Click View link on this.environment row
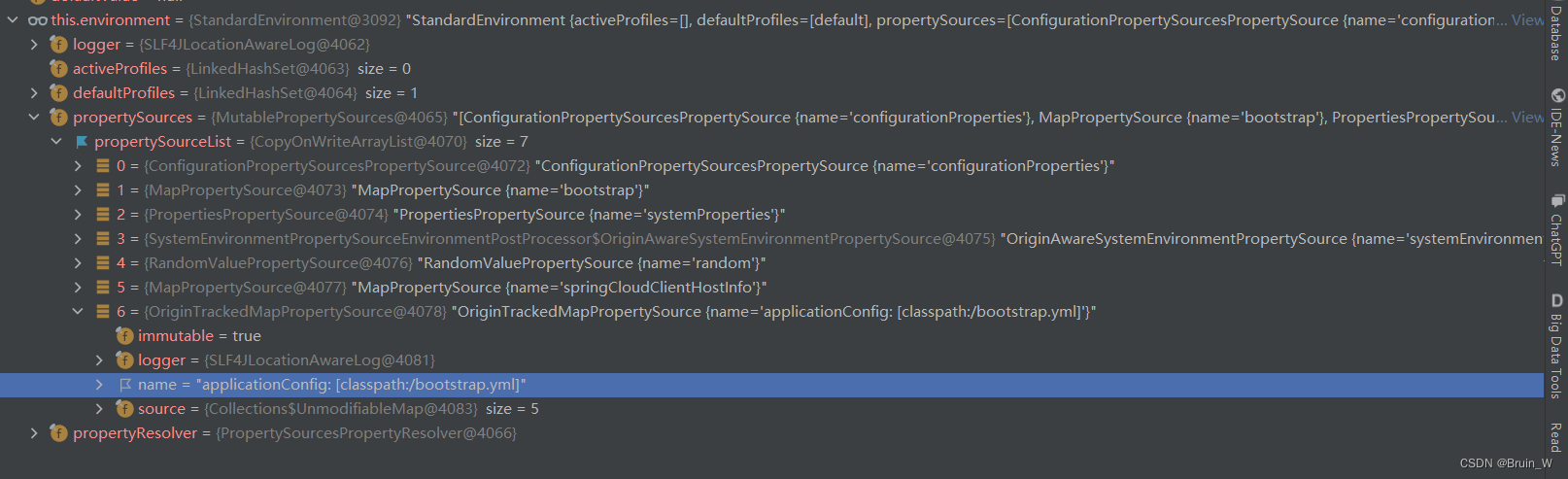The width and height of the screenshot is (1568, 479). [1526, 19]
